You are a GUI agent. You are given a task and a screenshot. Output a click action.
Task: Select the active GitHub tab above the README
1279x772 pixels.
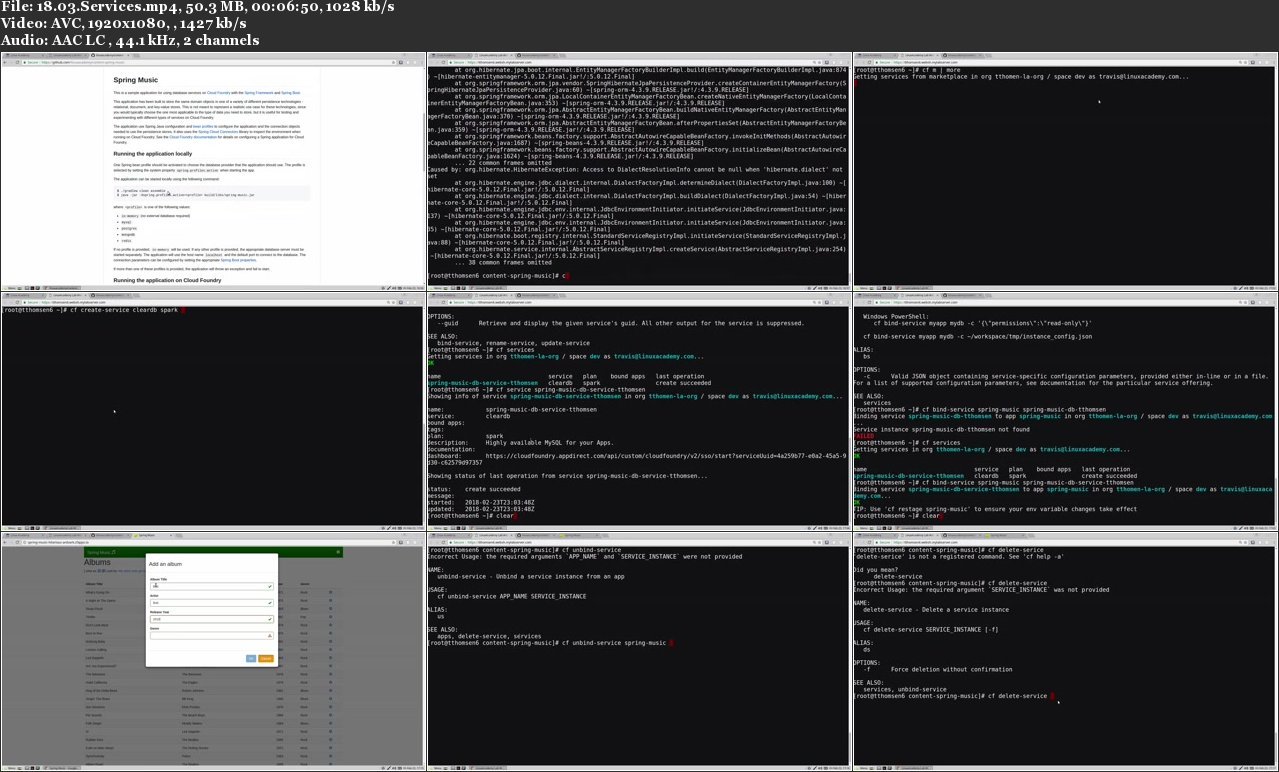[108, 56]
